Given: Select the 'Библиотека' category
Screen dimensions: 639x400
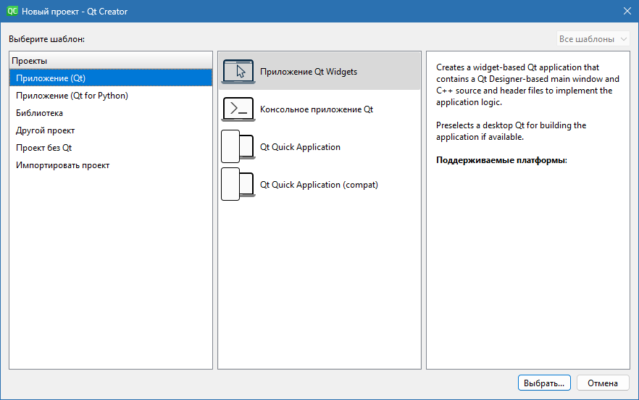Looking at the screenshot, I should (x=111, y=113).
